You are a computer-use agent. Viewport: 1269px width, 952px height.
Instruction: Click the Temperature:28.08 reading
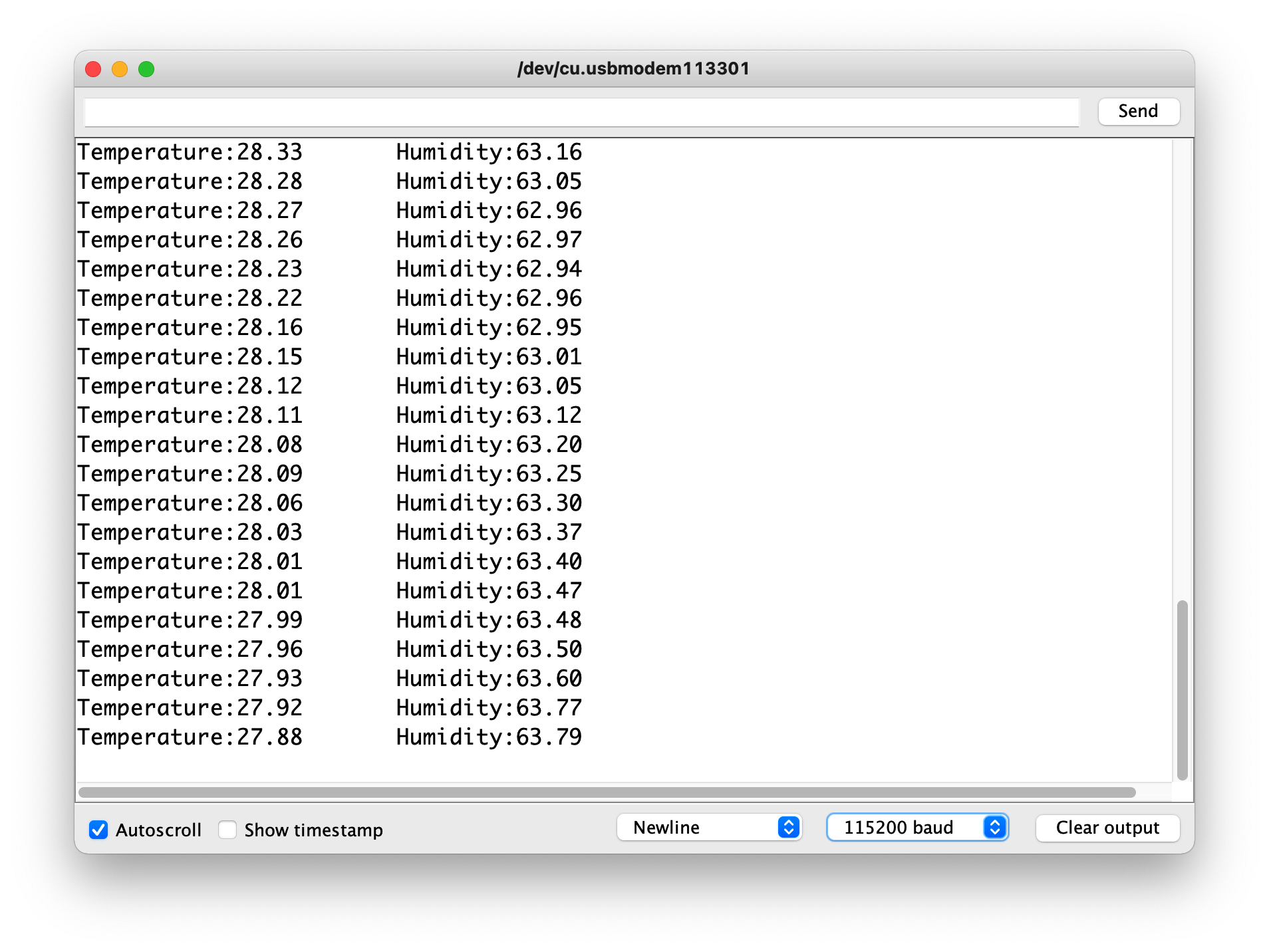[x=190, y=445]
